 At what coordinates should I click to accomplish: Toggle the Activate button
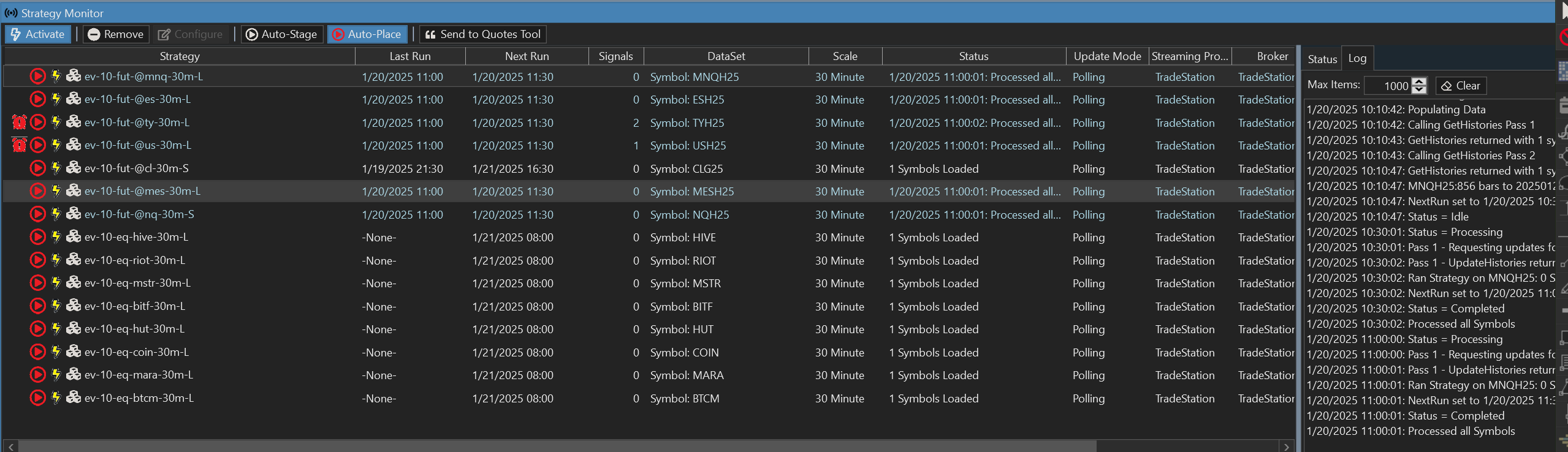click(x=38, y=34)
